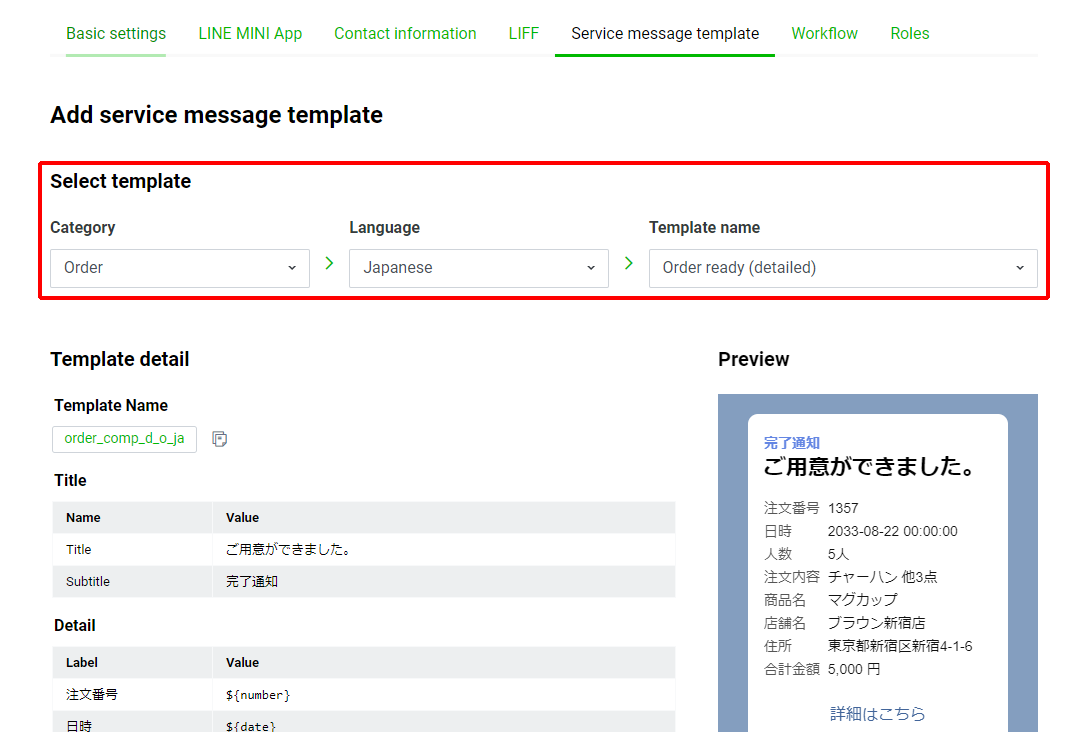Viewport: 1087px width, 732px height.
Task: Switch to the Roles tab
Action: tap(909, 34)
